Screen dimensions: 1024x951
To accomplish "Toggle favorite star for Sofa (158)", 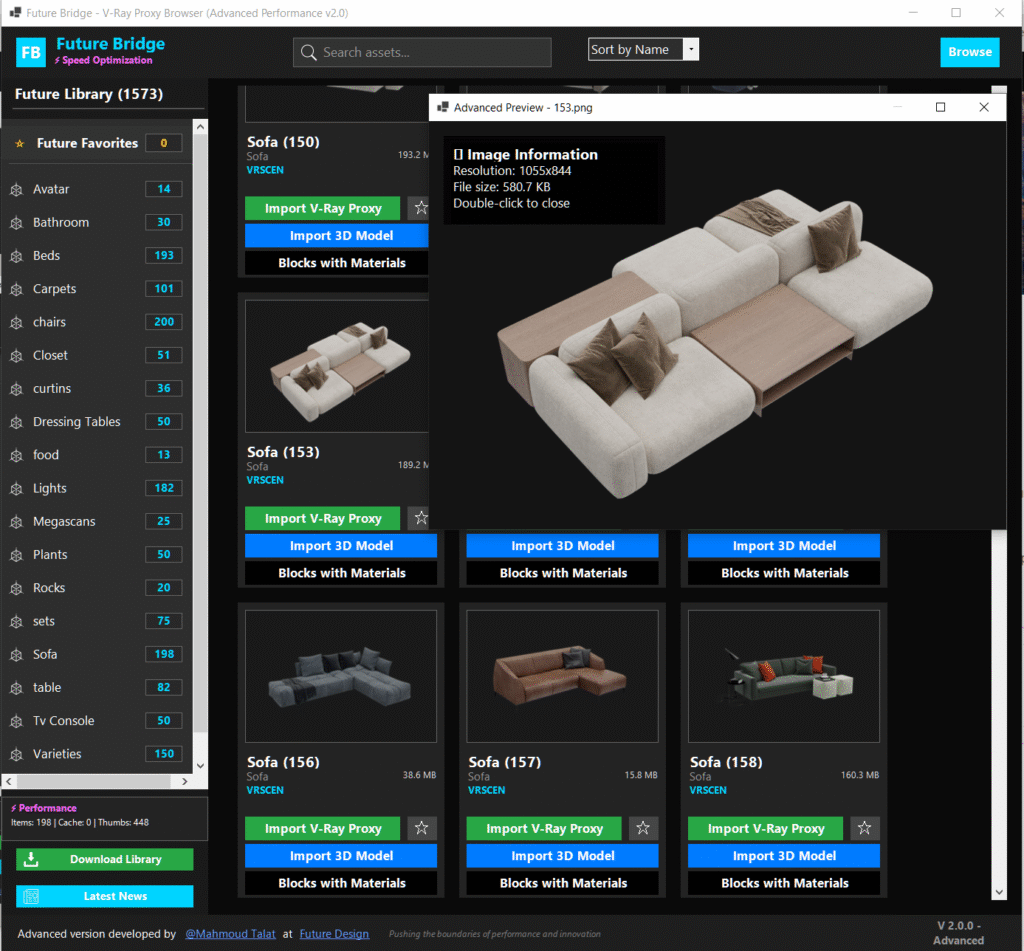I will click(x=864, y=828).
